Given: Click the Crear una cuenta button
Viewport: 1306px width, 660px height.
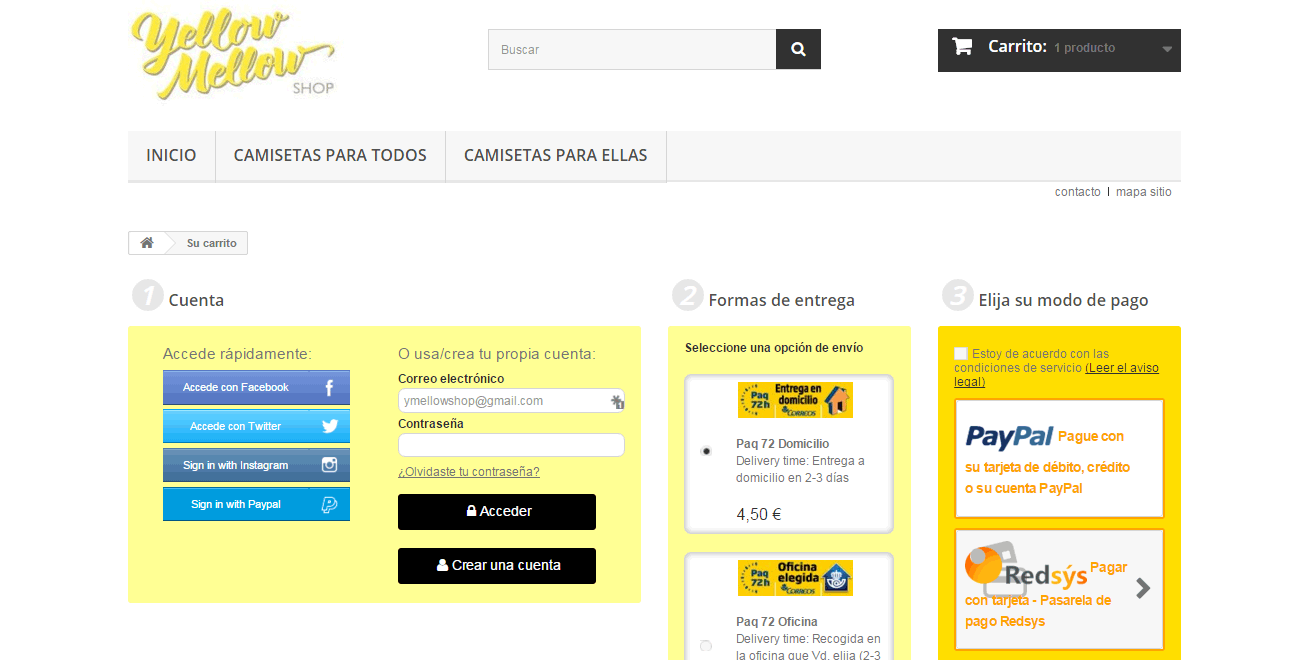Looking at the screenshot, I should pyautogui.click(x=497, y=566).
